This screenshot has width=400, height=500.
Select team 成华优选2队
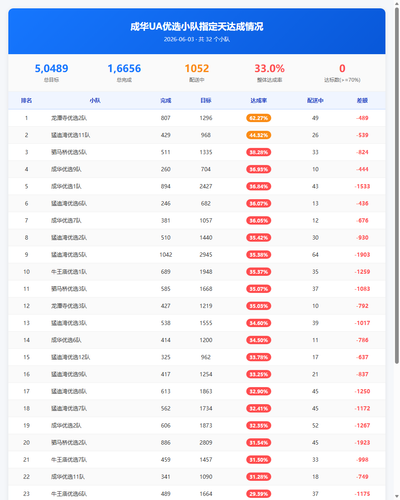(x=66, y=425)
